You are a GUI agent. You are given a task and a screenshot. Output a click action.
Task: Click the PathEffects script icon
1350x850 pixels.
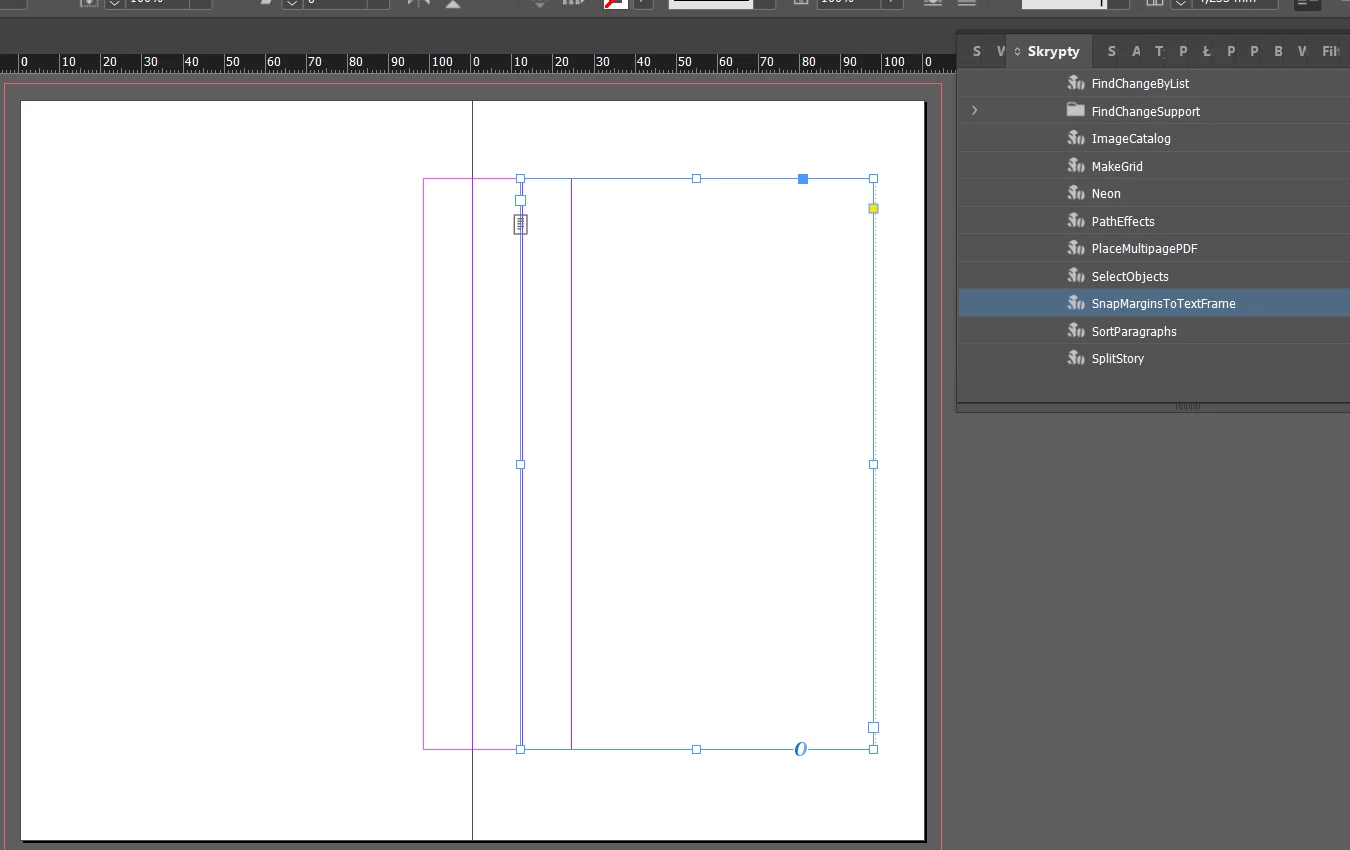(x=1076, y=220)
